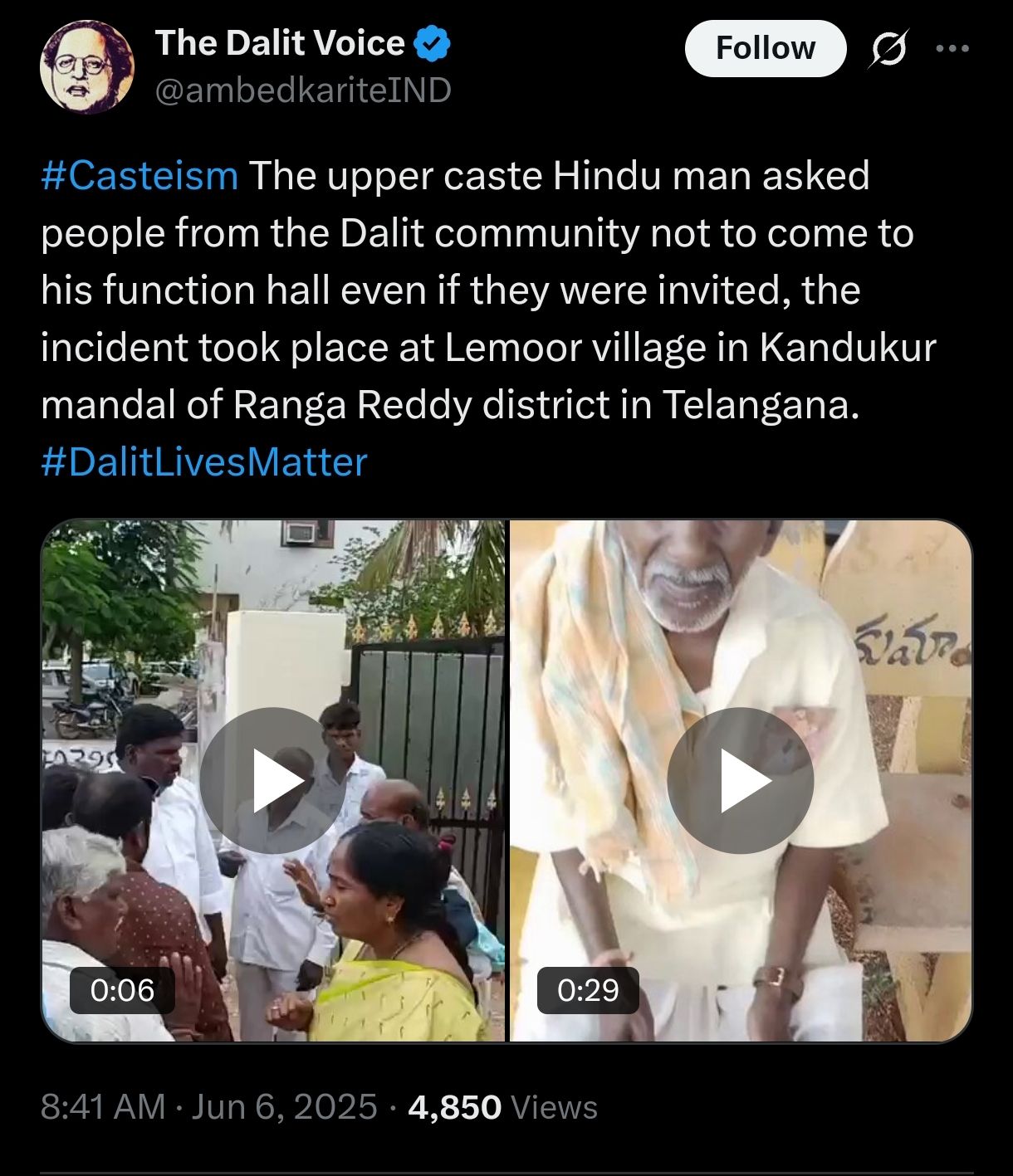Select the tweet body text paragraph
Viewport: 1013px width, 1176px height.
click(488, 319)
